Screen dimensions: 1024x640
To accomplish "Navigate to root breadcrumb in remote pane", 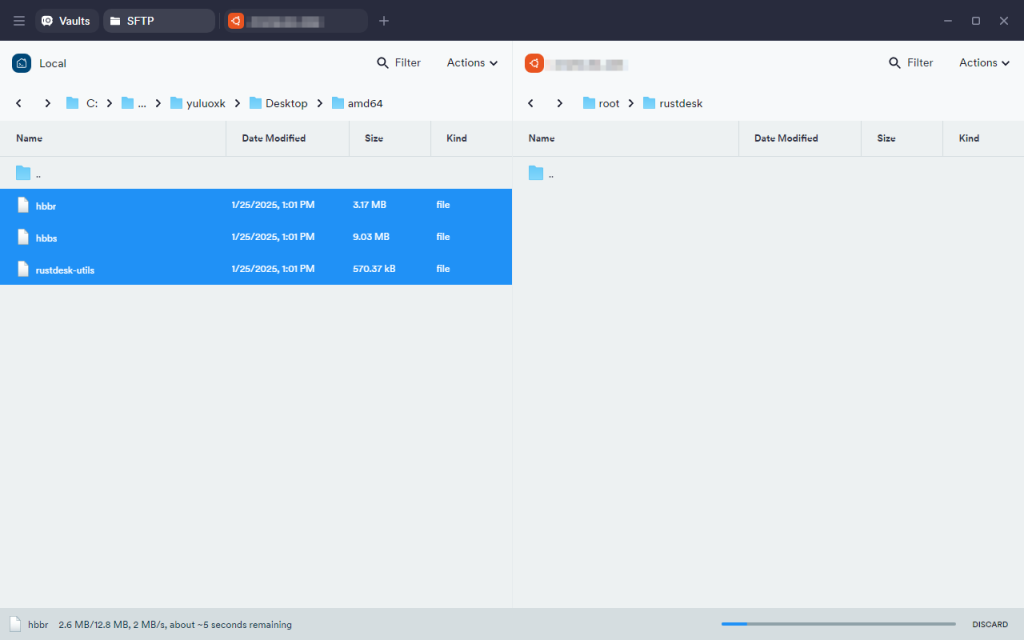I will point(601,103).
